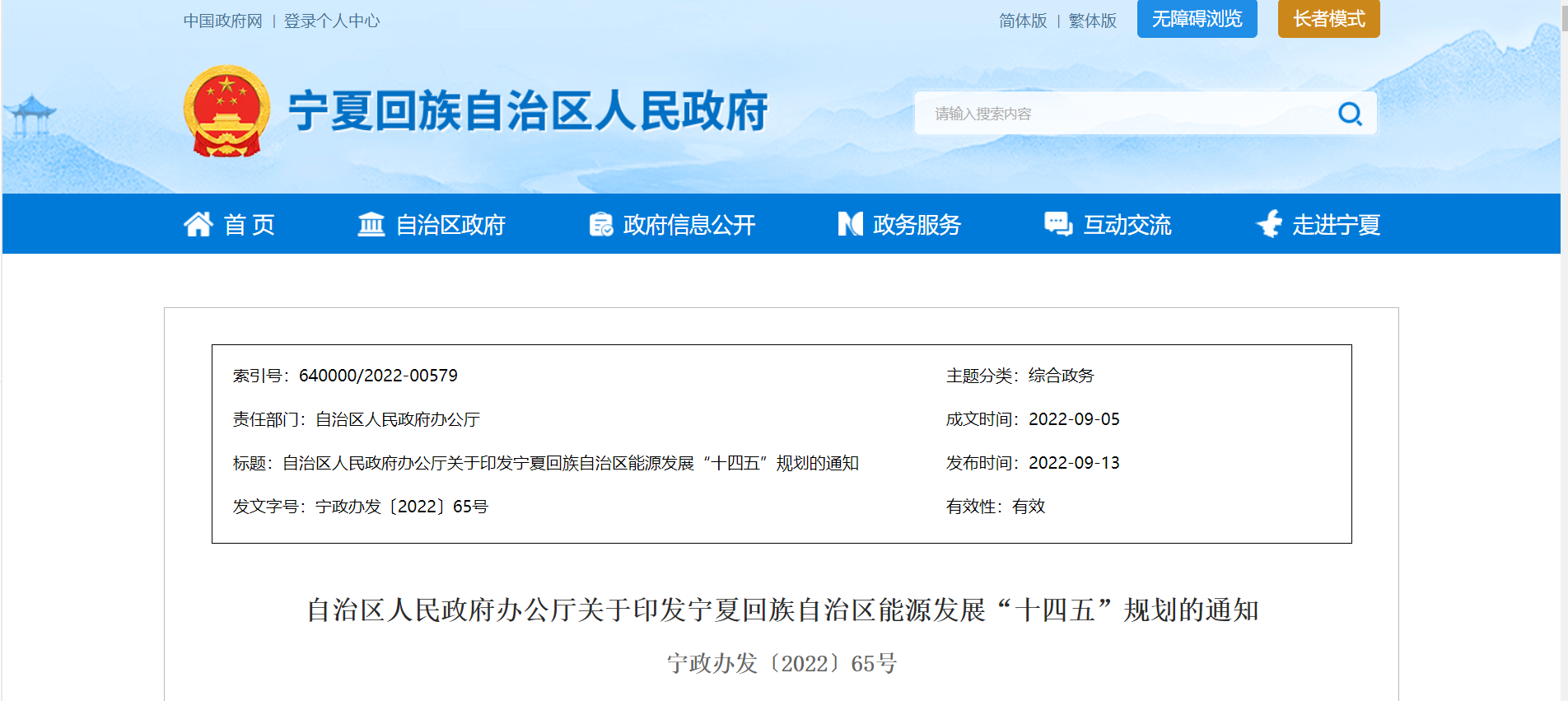
Task: Focus the 请输入搜索内容 search field
Action: [x=1120, y=114]
